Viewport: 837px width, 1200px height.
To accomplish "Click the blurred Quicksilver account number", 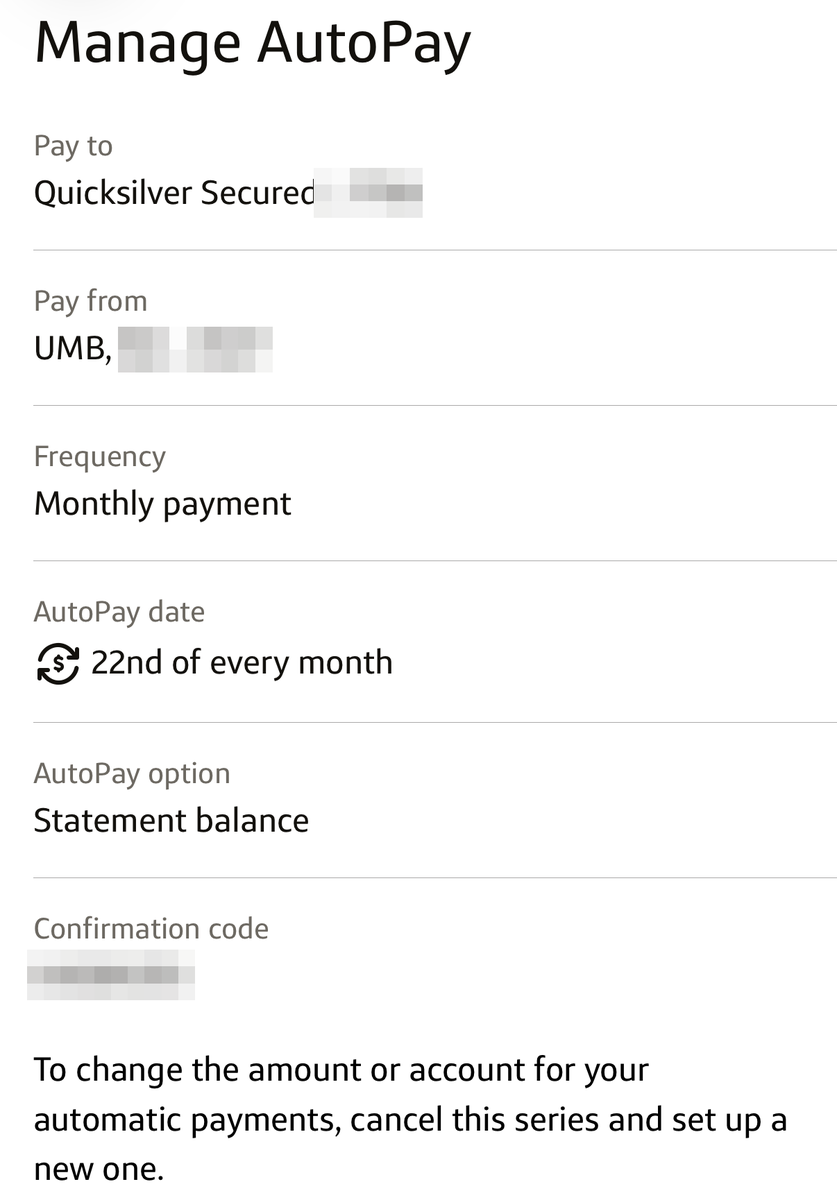I will click(x=369, y=192).
